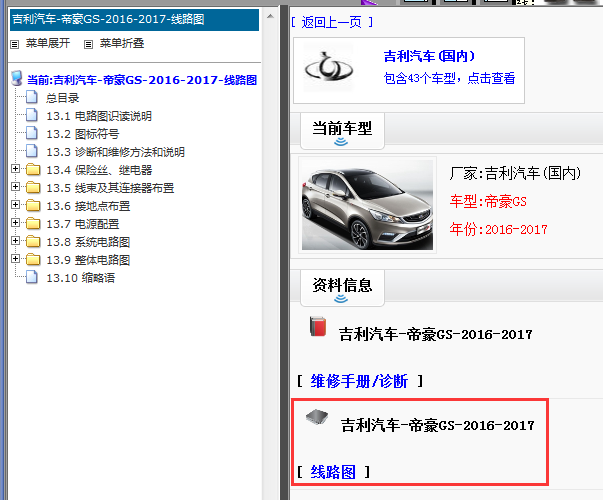This screenshot has width=603, height=500.
Task: Expand the 13.5 线束及其连接器布置 tree node
Action: pyautogui.click(x=15, y=187)
